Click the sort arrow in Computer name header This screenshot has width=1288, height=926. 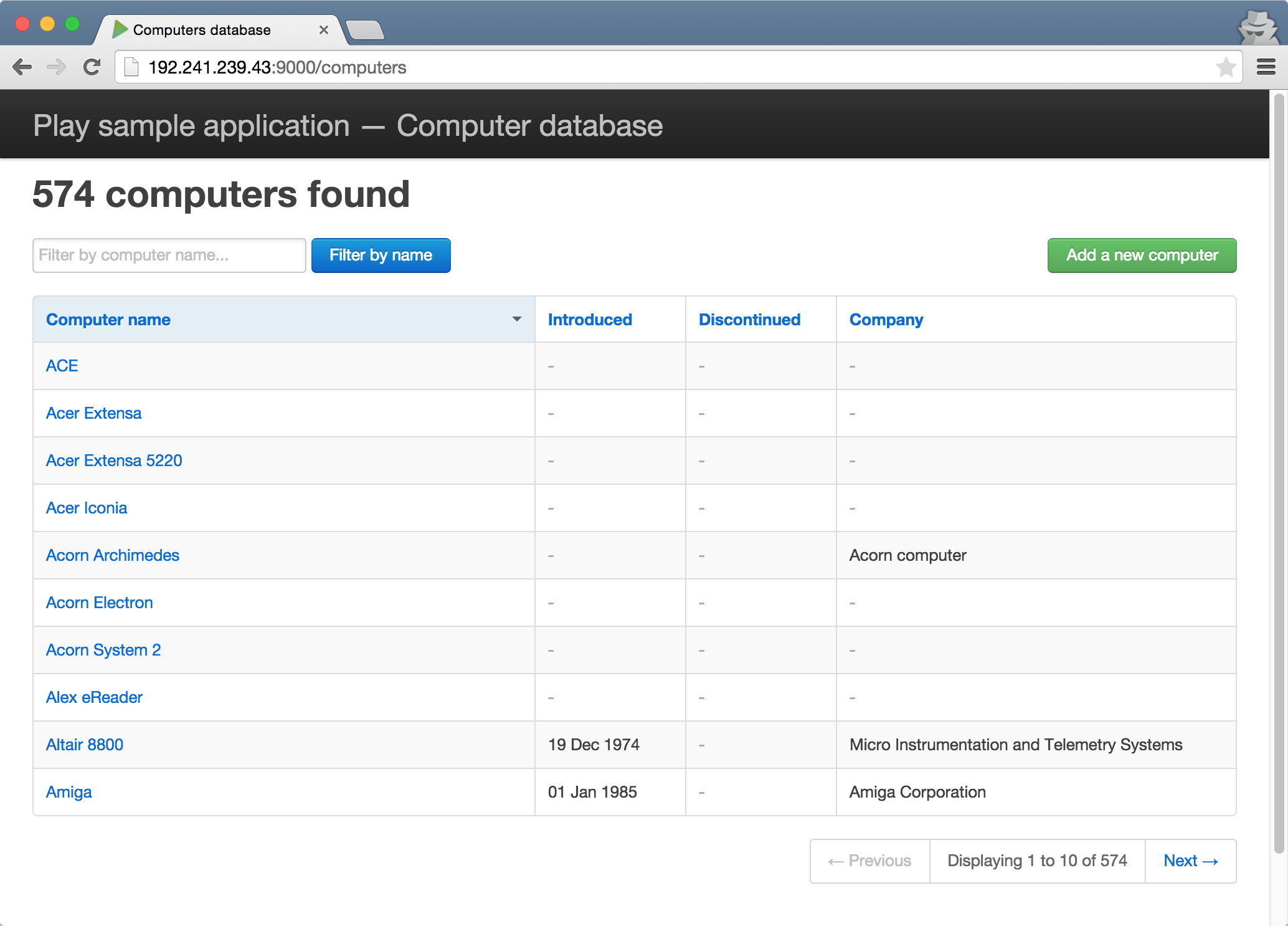[x=517, y=319]
